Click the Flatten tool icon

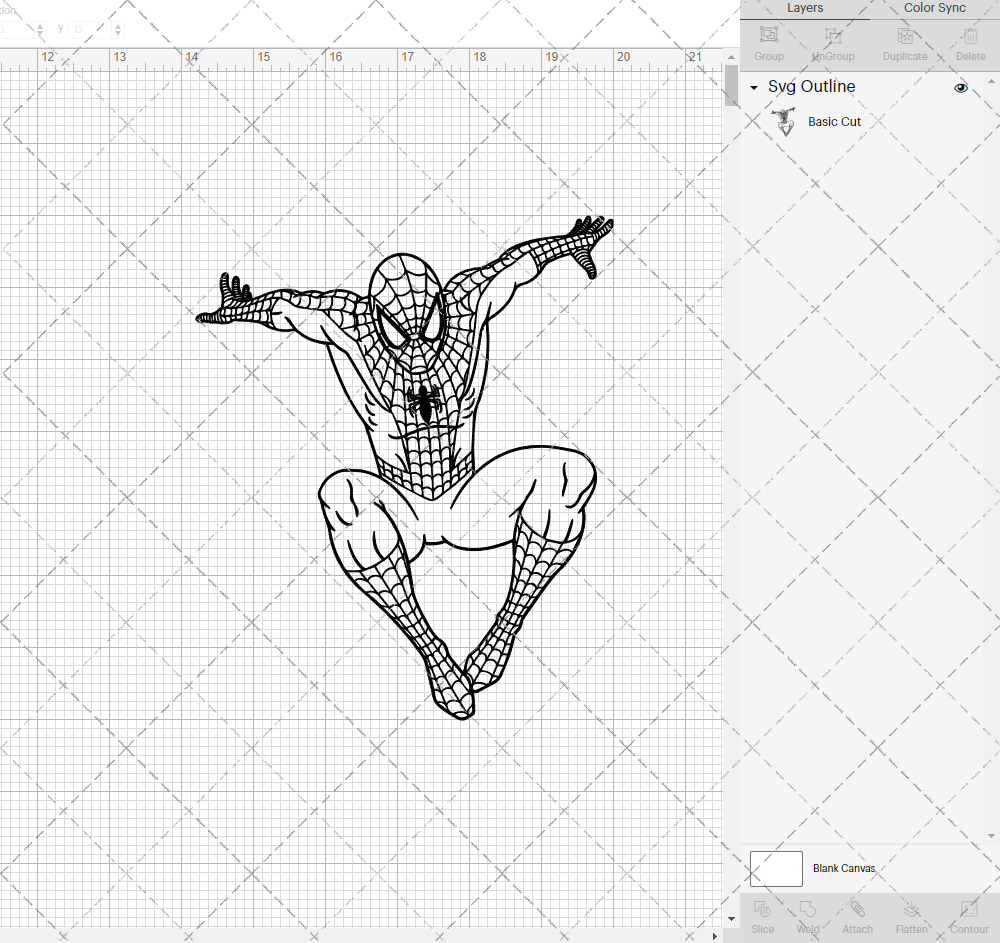[x=911, y=909]
